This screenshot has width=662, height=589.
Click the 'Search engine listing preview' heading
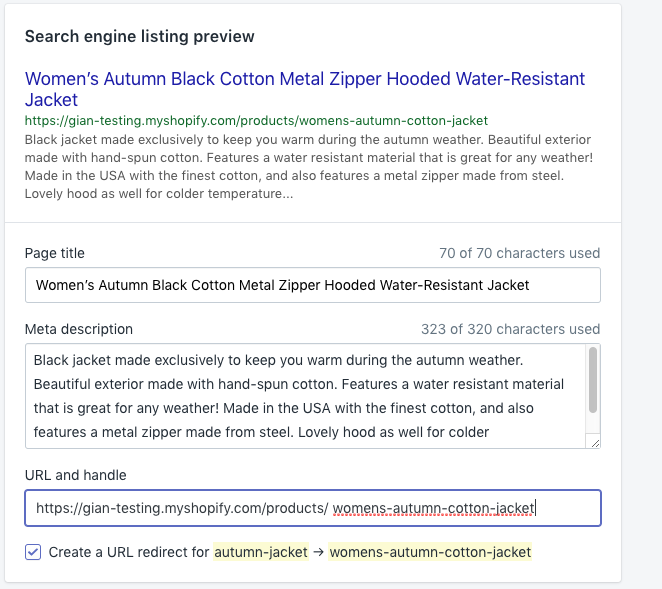pyautogui.click(x=139, y=36)
